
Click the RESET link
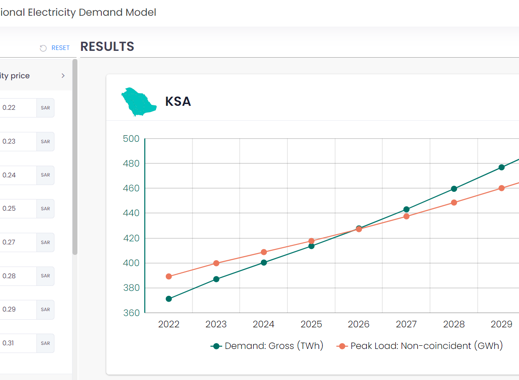(60, 48)
